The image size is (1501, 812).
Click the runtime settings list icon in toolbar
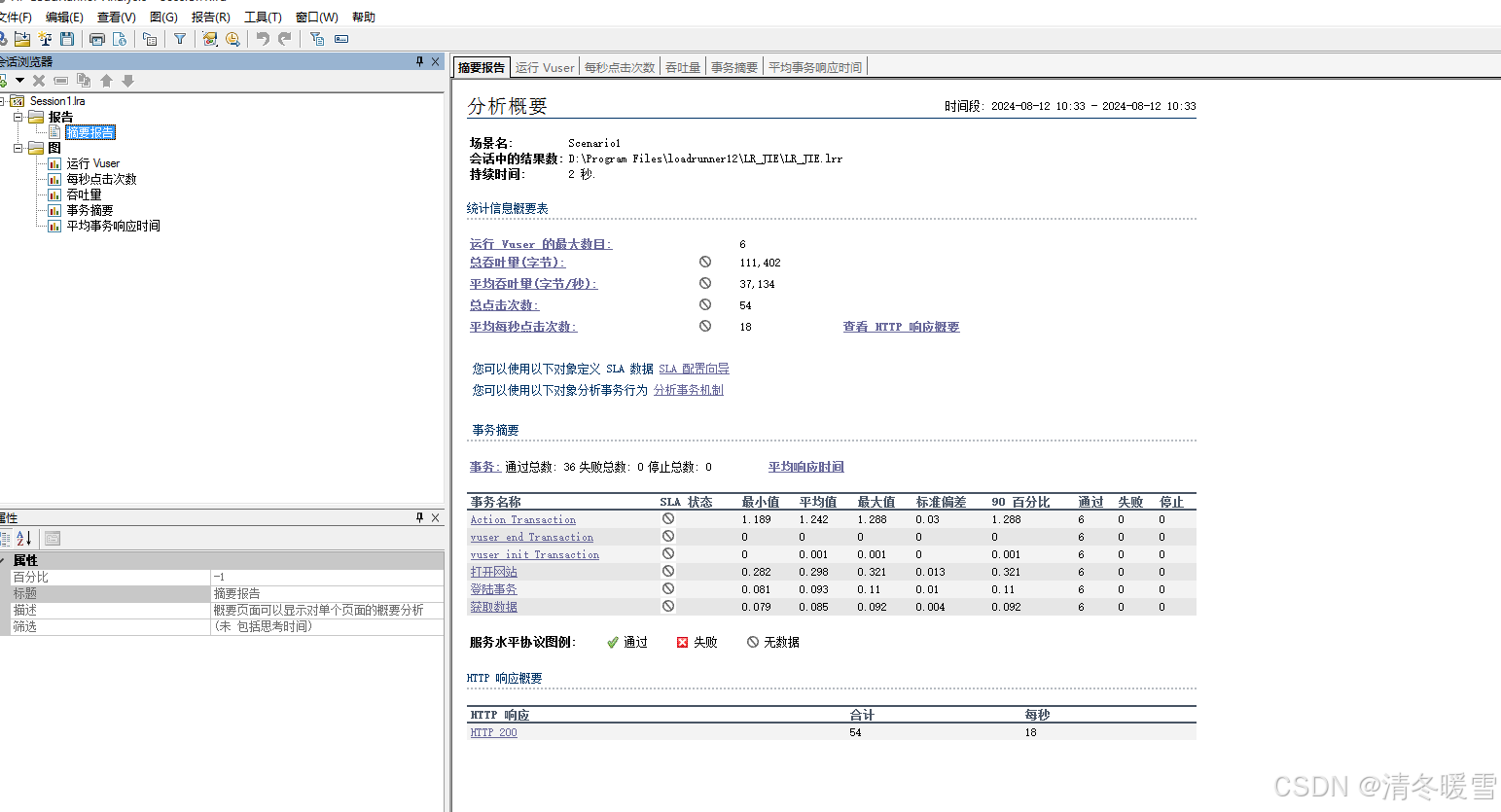coord(150,39)
